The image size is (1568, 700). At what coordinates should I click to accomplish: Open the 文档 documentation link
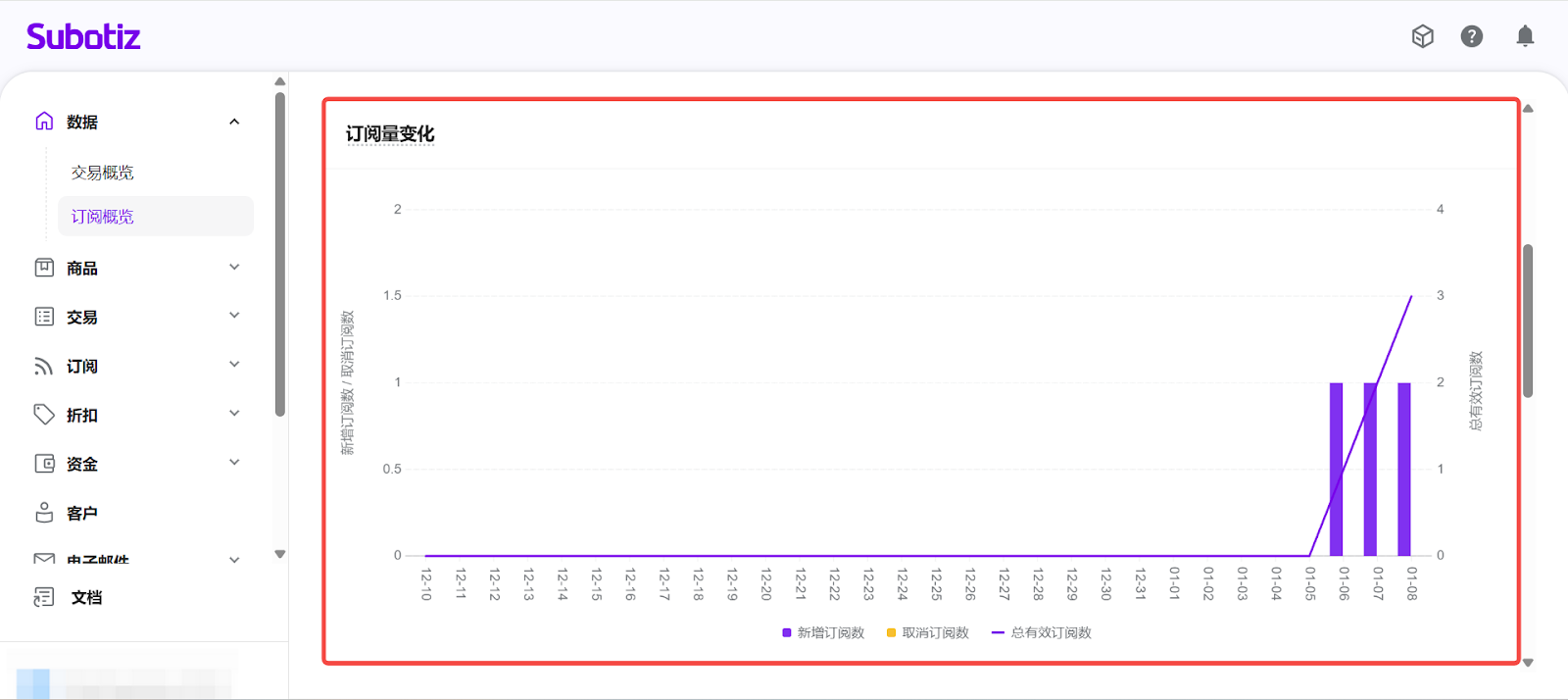pyautogui.click(x=86, y=597)
